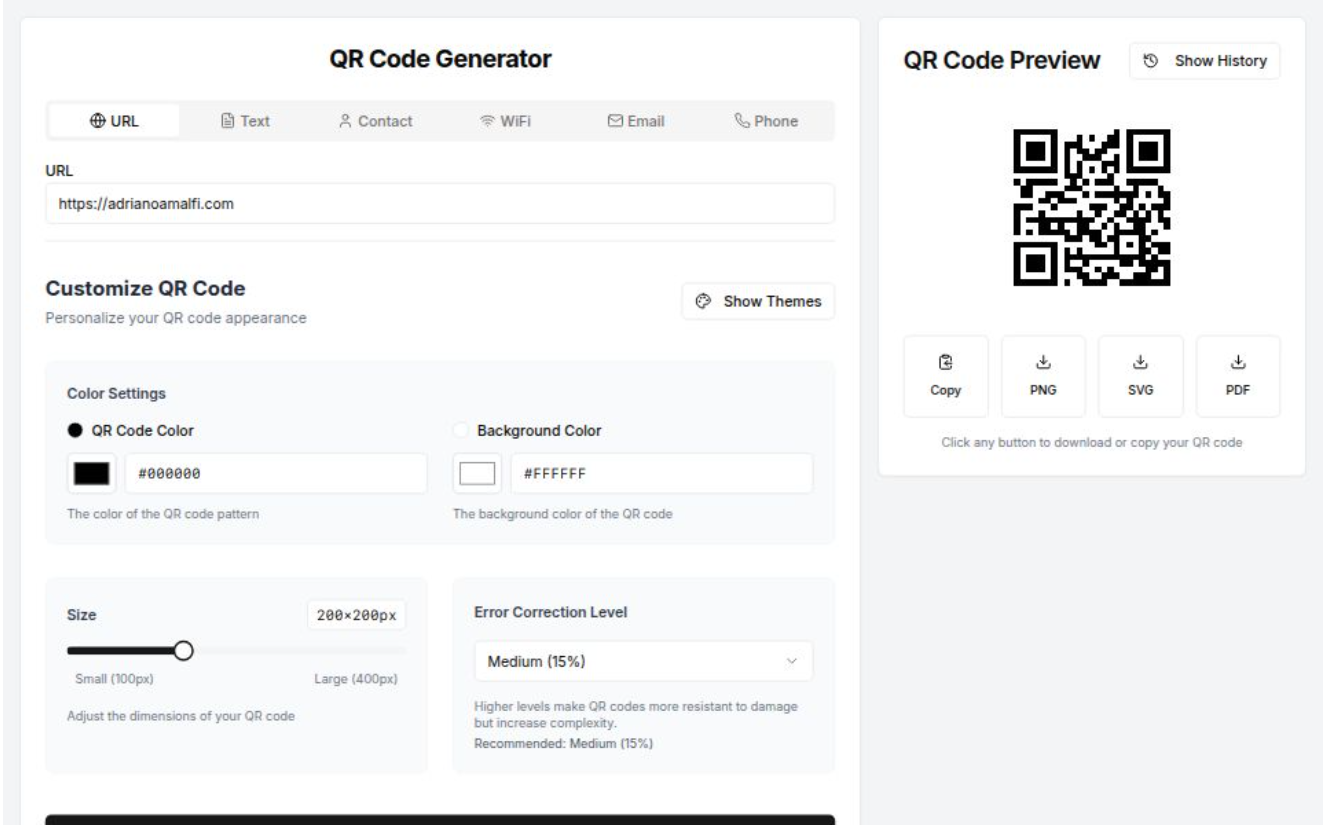Click the URL input field

[x=440, y=203]
